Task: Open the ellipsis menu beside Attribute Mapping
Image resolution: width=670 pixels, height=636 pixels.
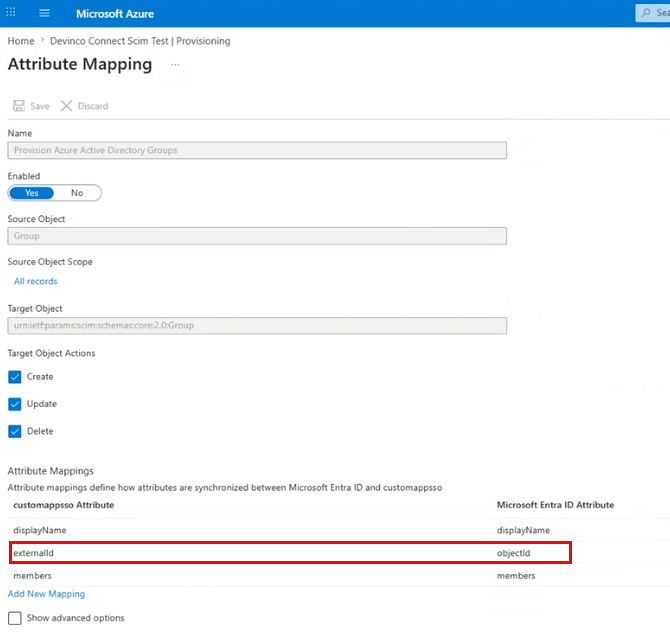Action: point(175,65)
